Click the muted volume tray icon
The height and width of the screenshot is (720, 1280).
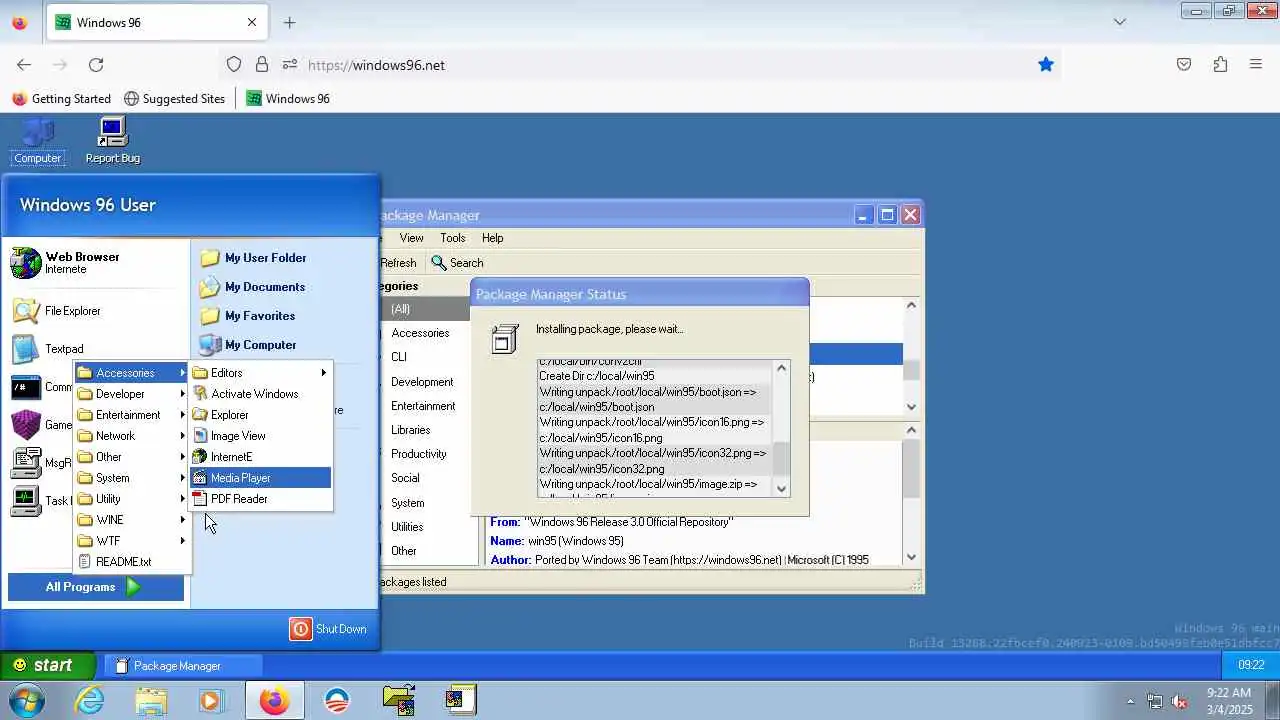click(1180, 701)
